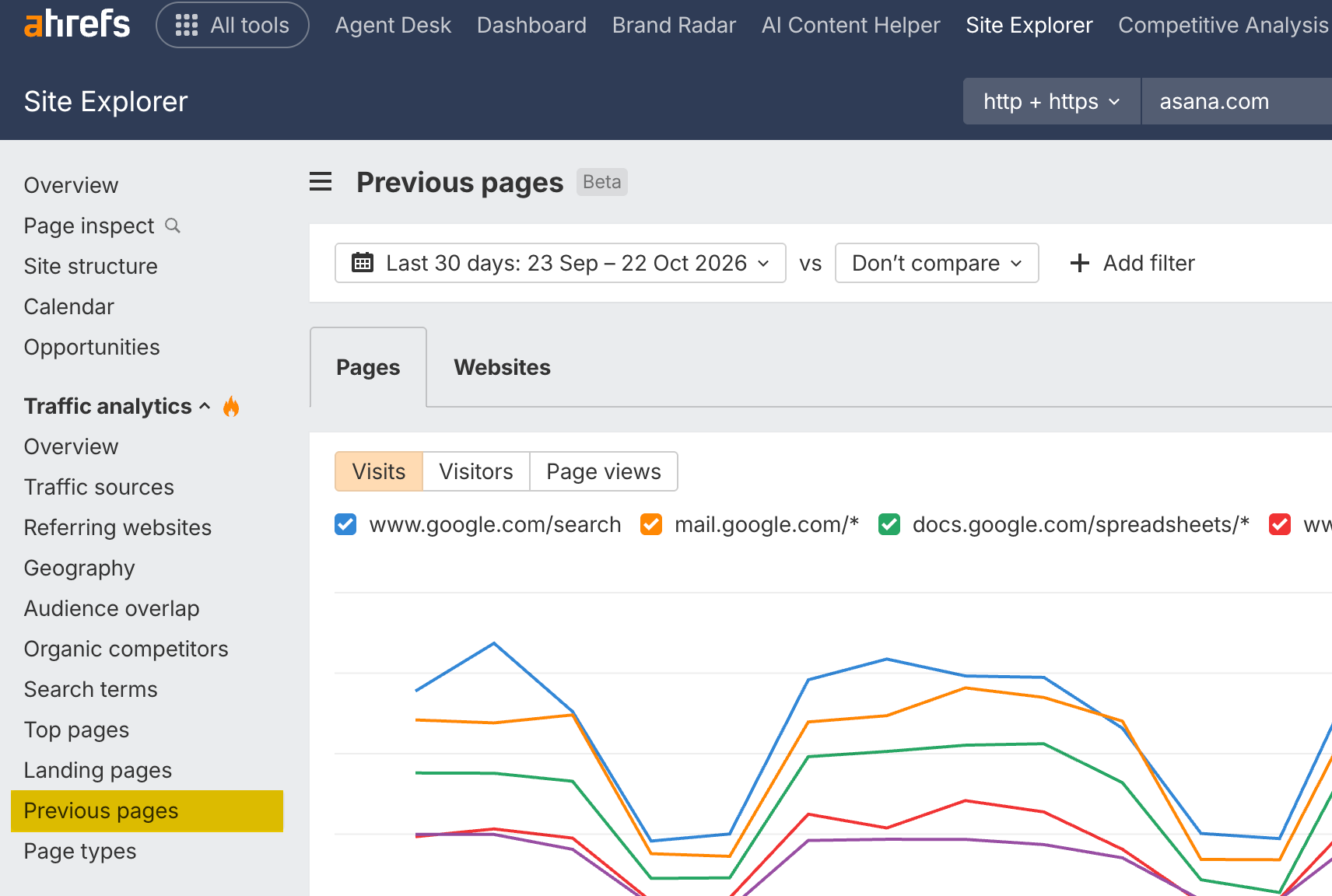Toggle the hamburger sidebar menu icon
This screenshot has height=896, width=1332.
321,182
